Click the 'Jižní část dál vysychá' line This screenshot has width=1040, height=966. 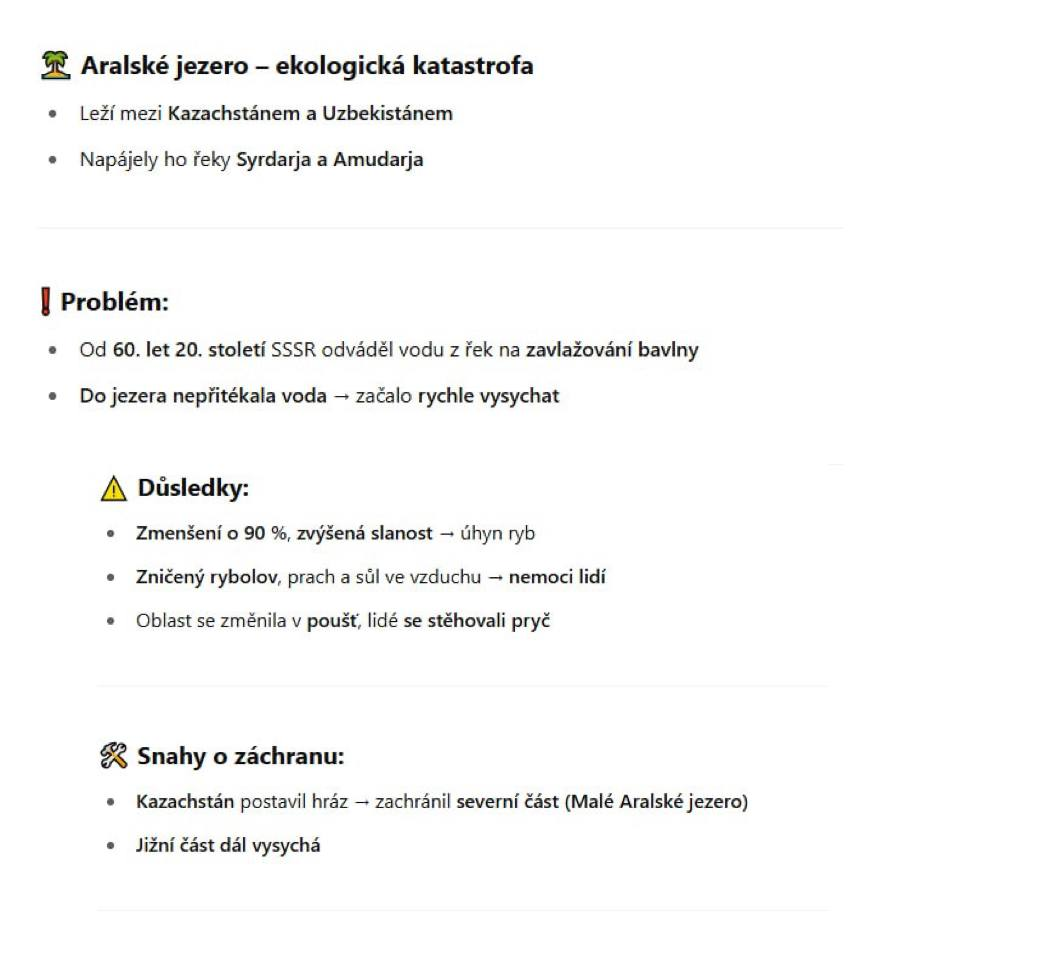point(228,845)
